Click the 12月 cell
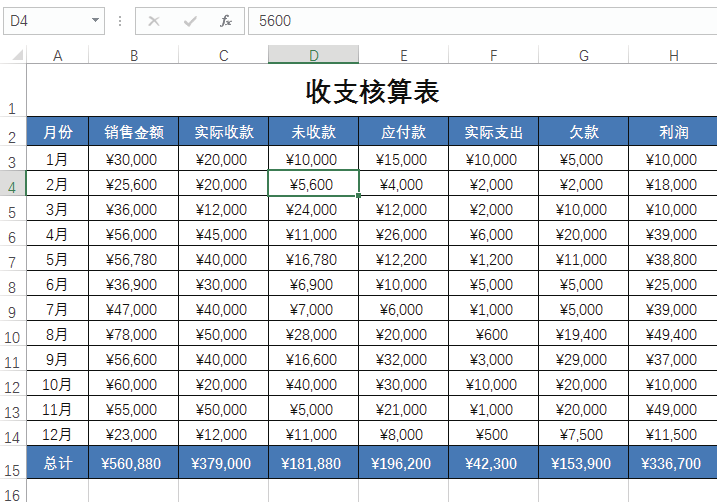The image size is (717, 502). pyautogui.click(x=58, y=434)
